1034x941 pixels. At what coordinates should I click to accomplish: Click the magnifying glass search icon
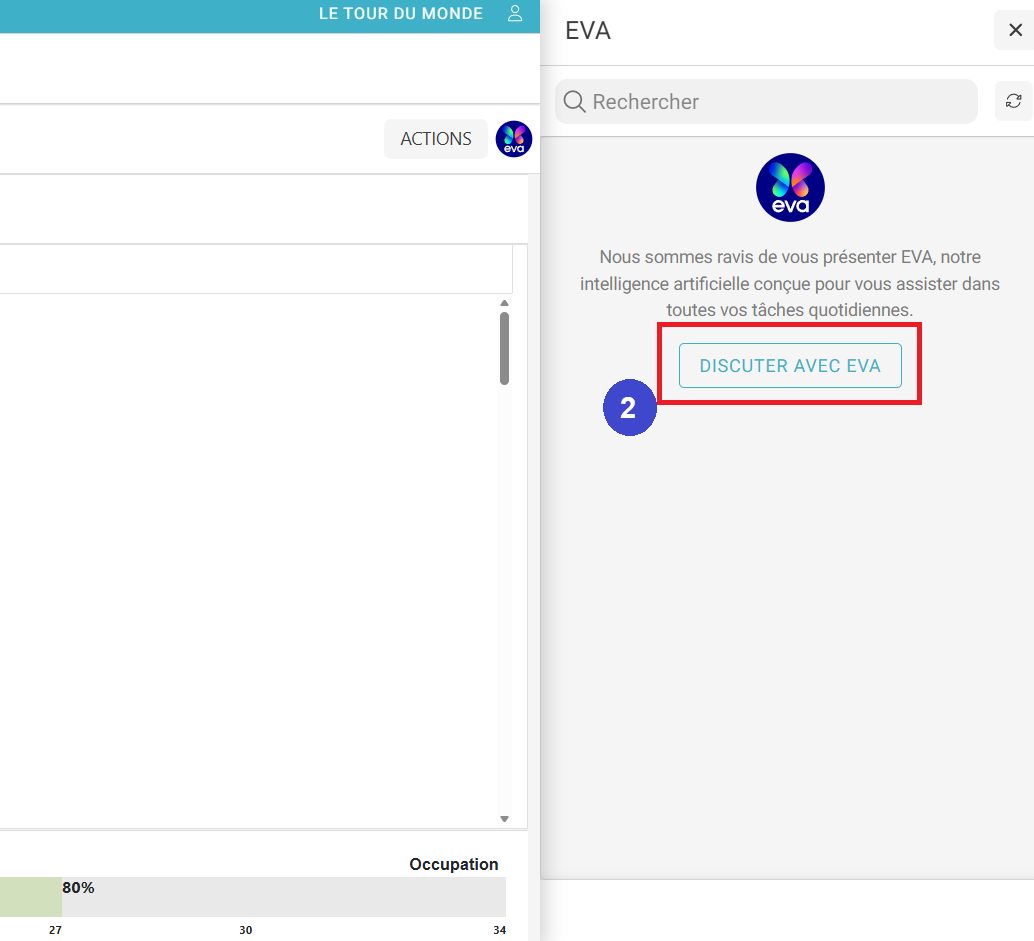574,102
